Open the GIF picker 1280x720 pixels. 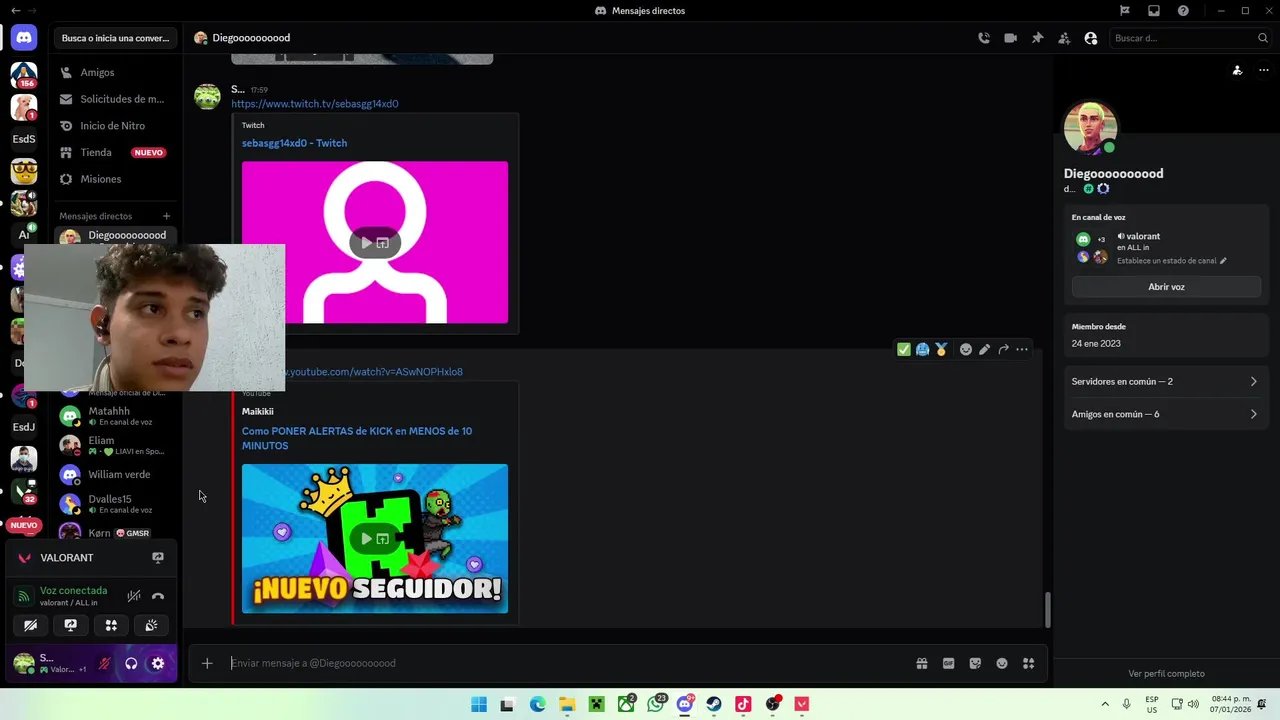[949, 663]
